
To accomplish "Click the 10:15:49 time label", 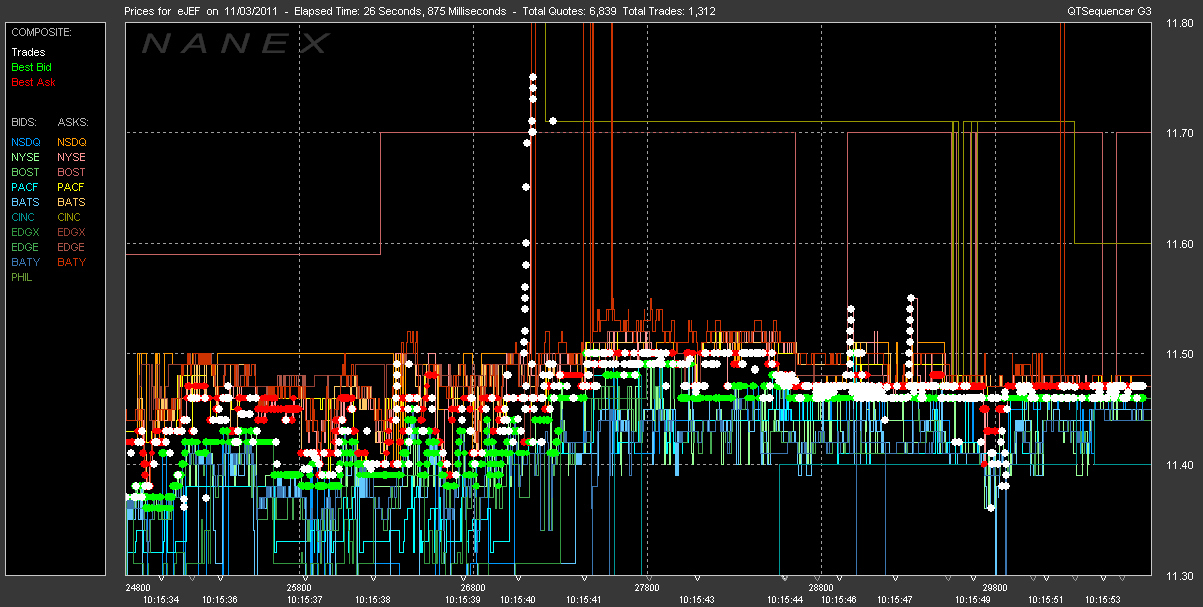I will tap(972, 600).
